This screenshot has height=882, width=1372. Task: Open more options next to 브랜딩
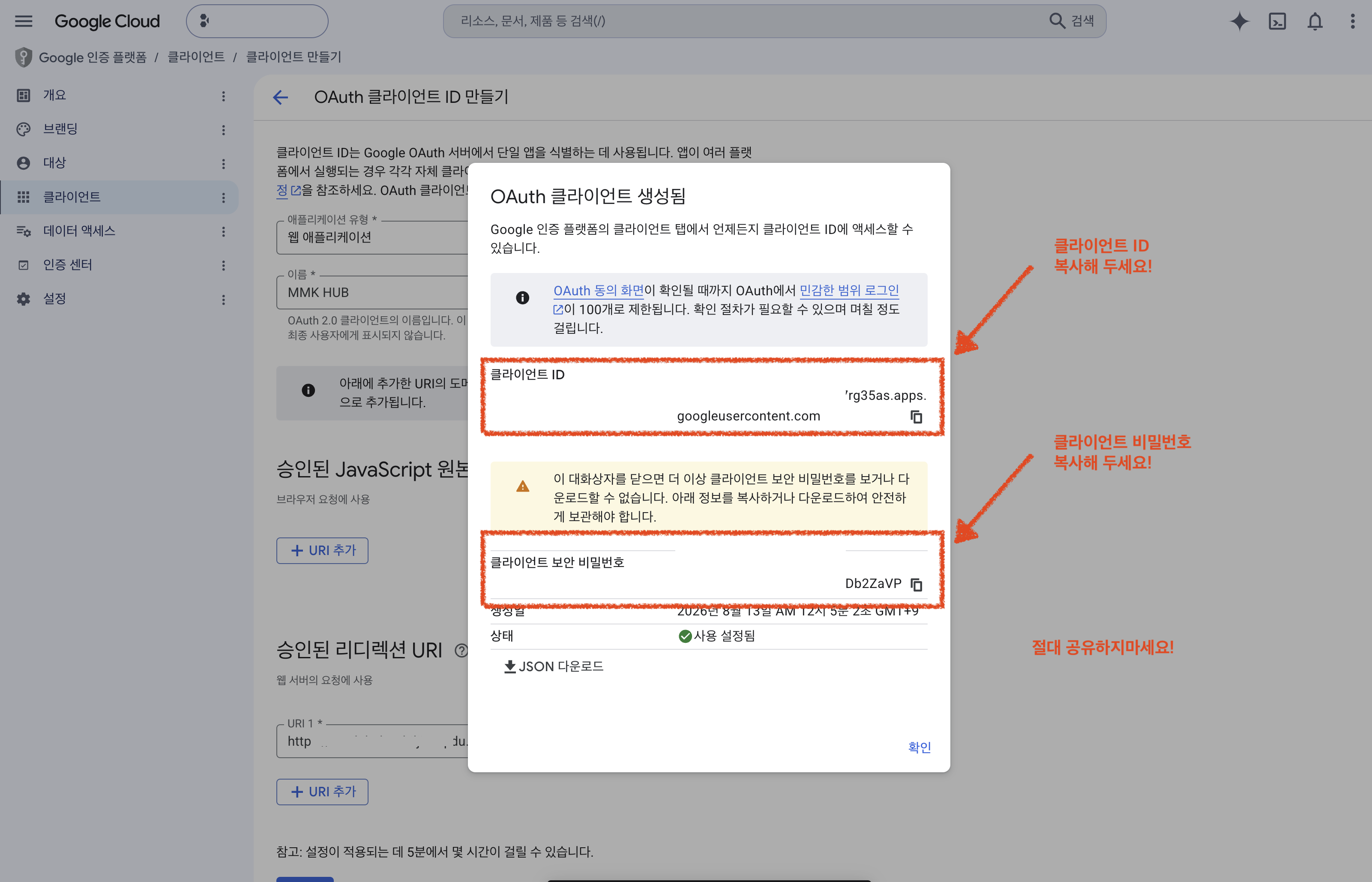(223, 130)
